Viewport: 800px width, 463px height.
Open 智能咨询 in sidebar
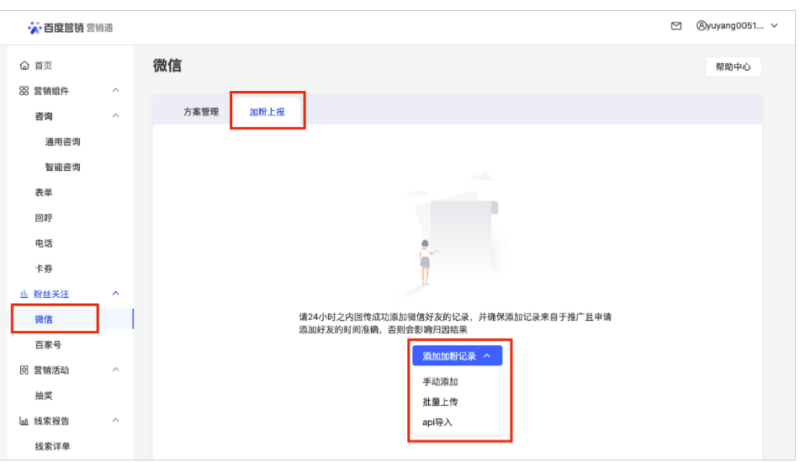62,167
